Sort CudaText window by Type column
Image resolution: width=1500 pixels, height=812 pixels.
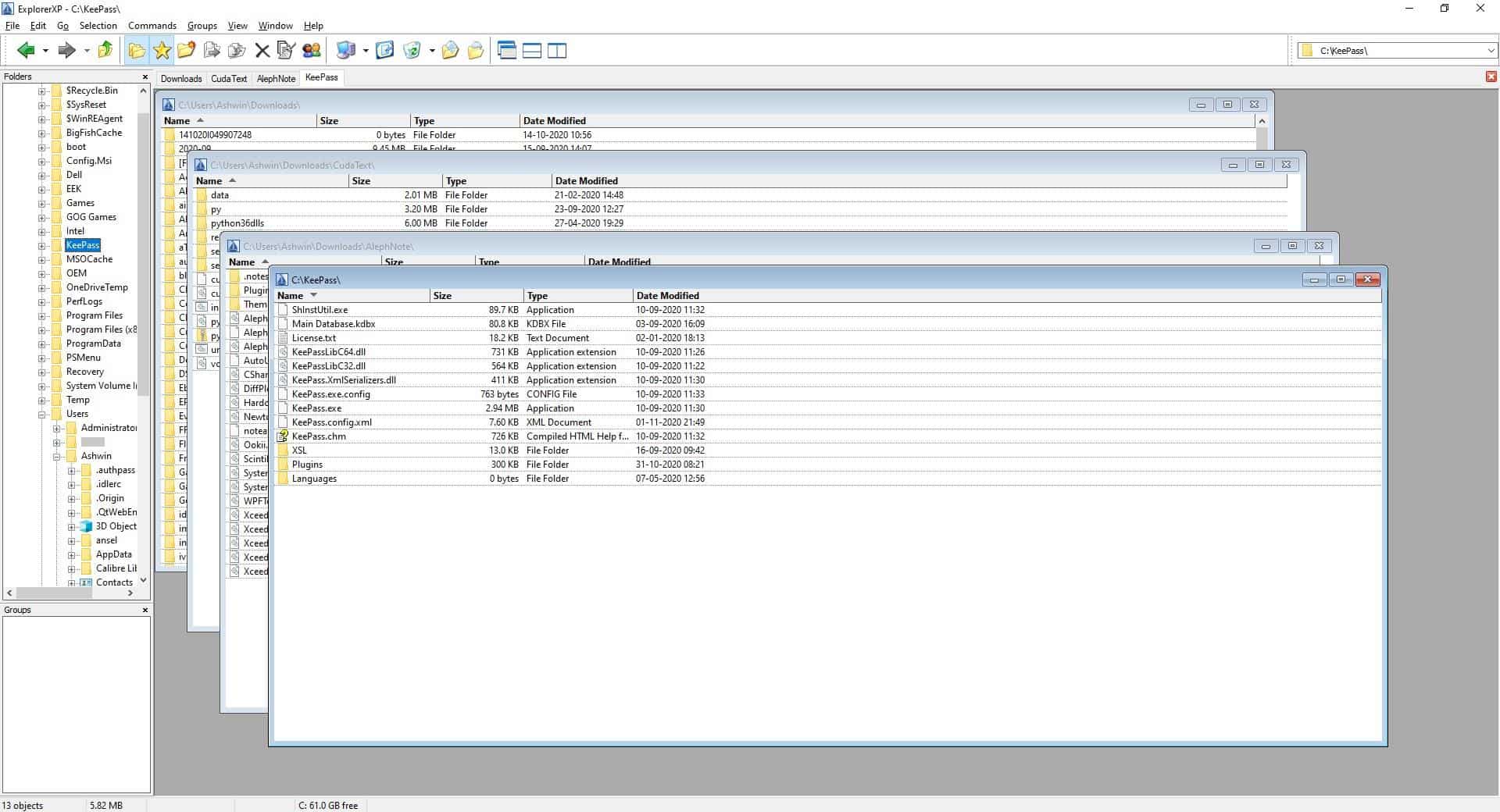497,181
